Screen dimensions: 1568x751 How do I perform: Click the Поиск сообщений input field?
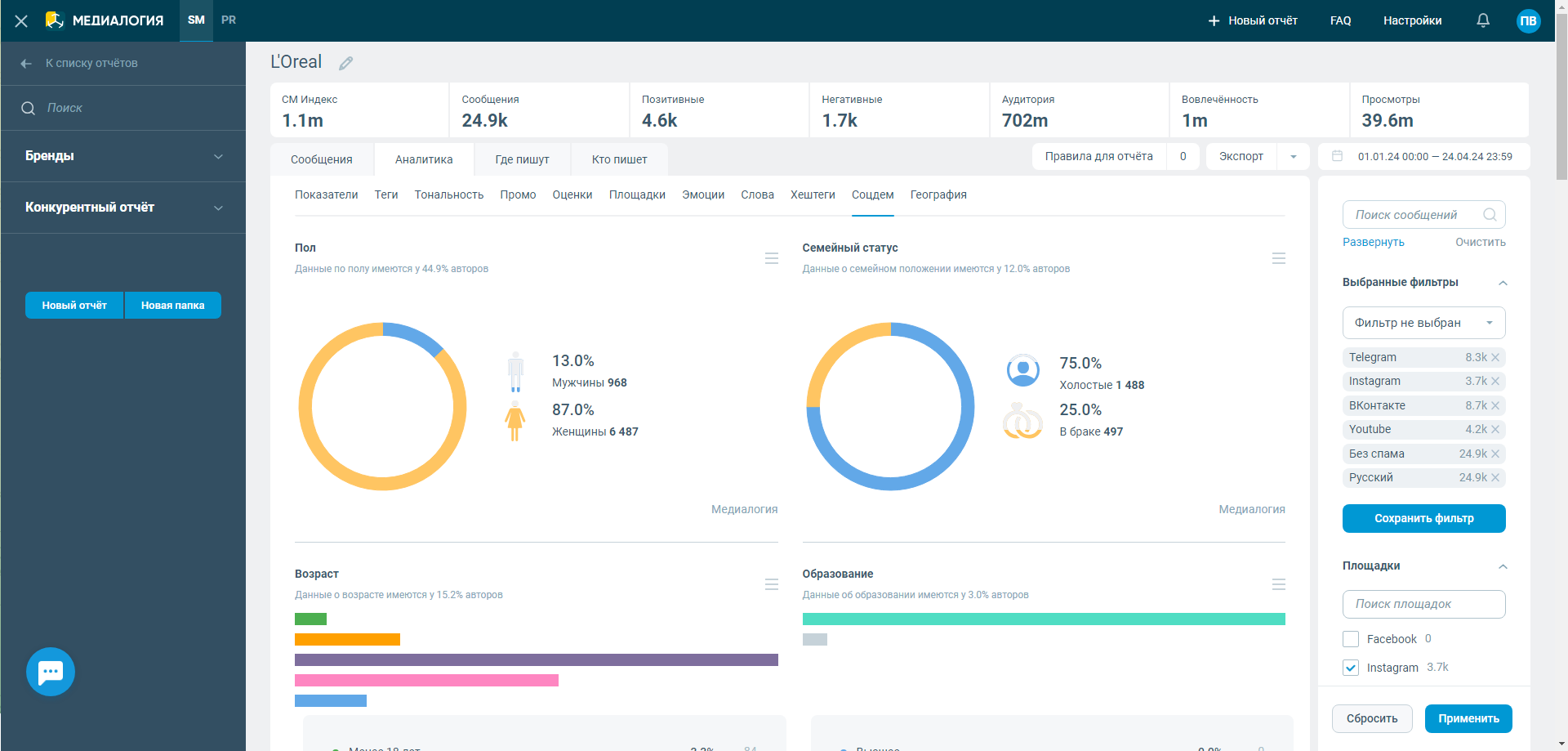(1413, 215)
